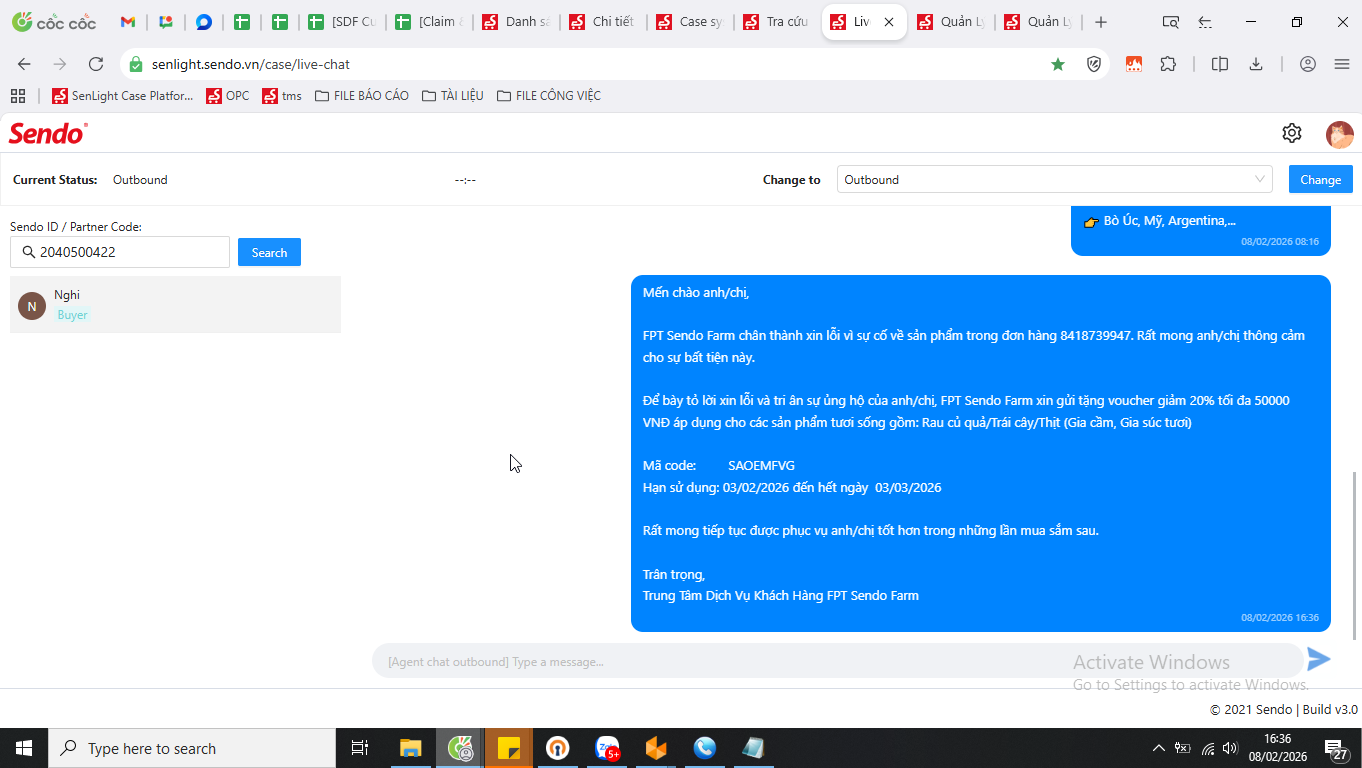
Task: Open the blue phone app on taskbar
Action: tap(705, 748)
